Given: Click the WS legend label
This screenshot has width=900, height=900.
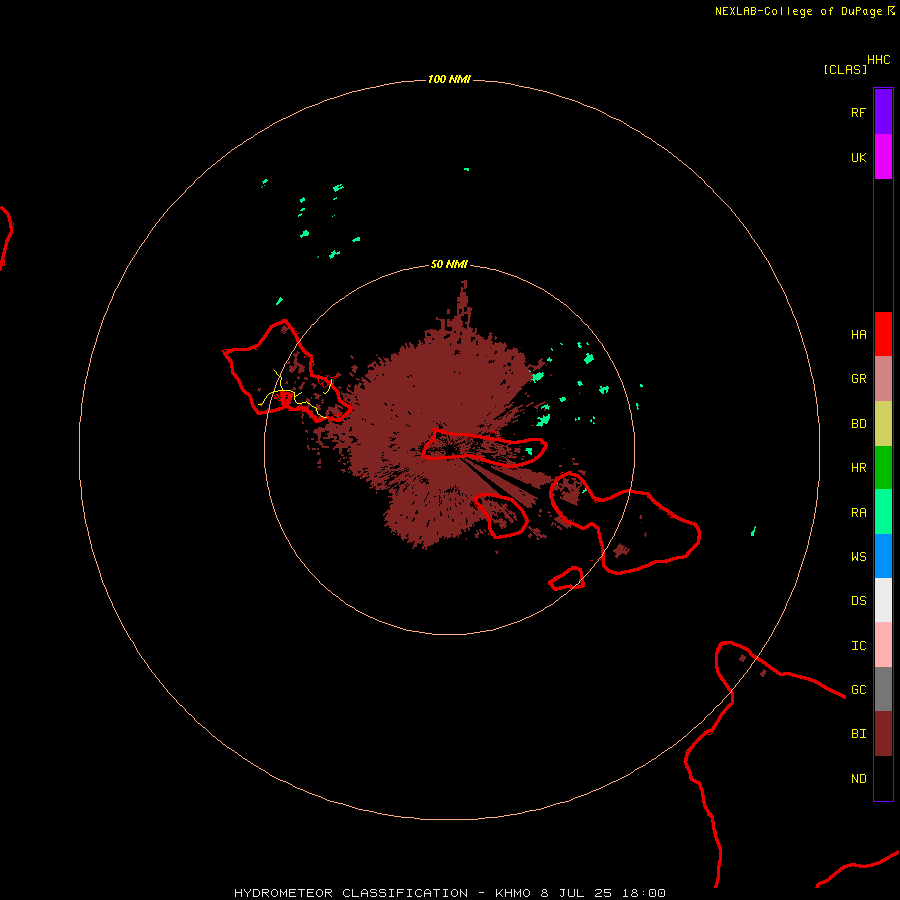Looking at the screenshot, I should click(858, 557).
